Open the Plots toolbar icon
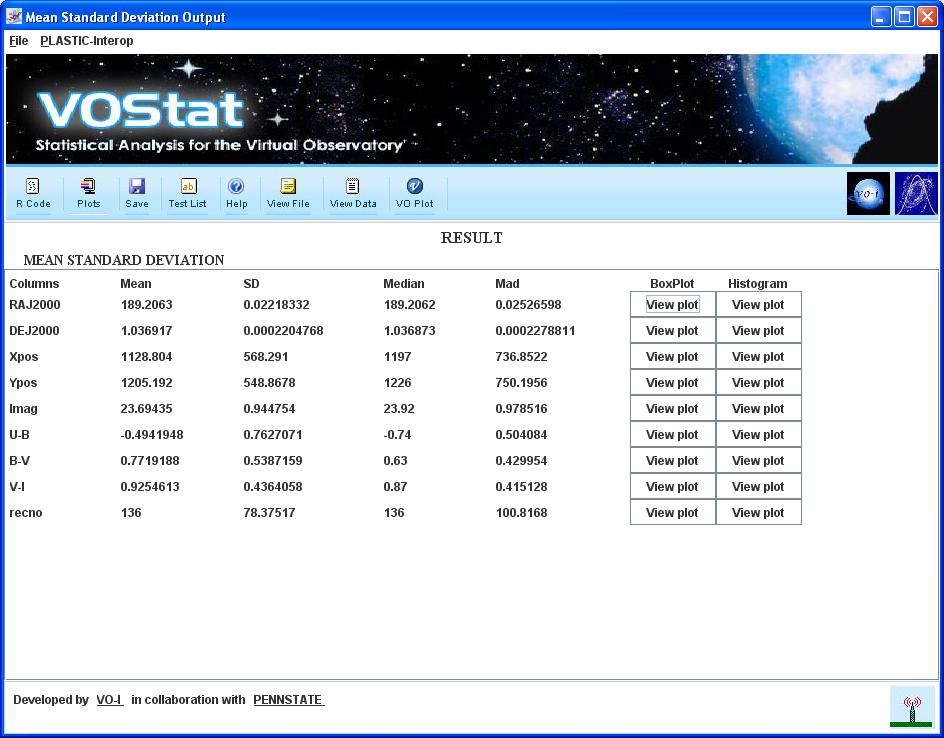This screenshot has width=944, height=738. pyautogui.click(x=88, y=186)
